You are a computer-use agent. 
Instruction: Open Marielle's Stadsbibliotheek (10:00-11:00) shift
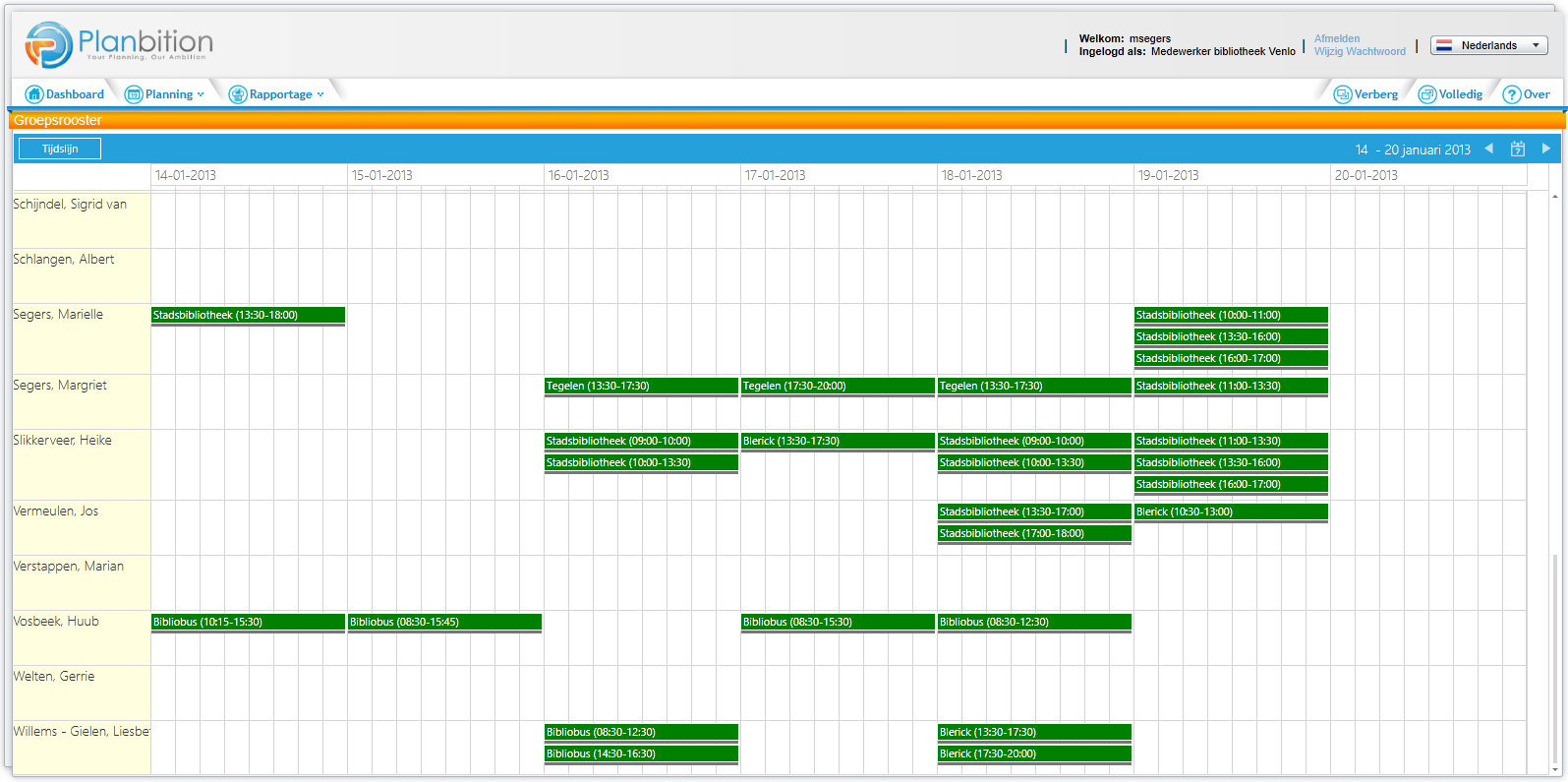1231,316
